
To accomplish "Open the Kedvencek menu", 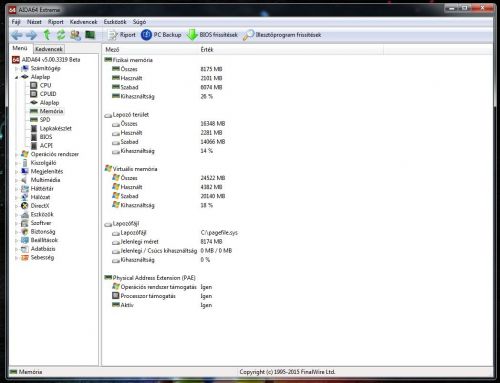I will (83, 22).
